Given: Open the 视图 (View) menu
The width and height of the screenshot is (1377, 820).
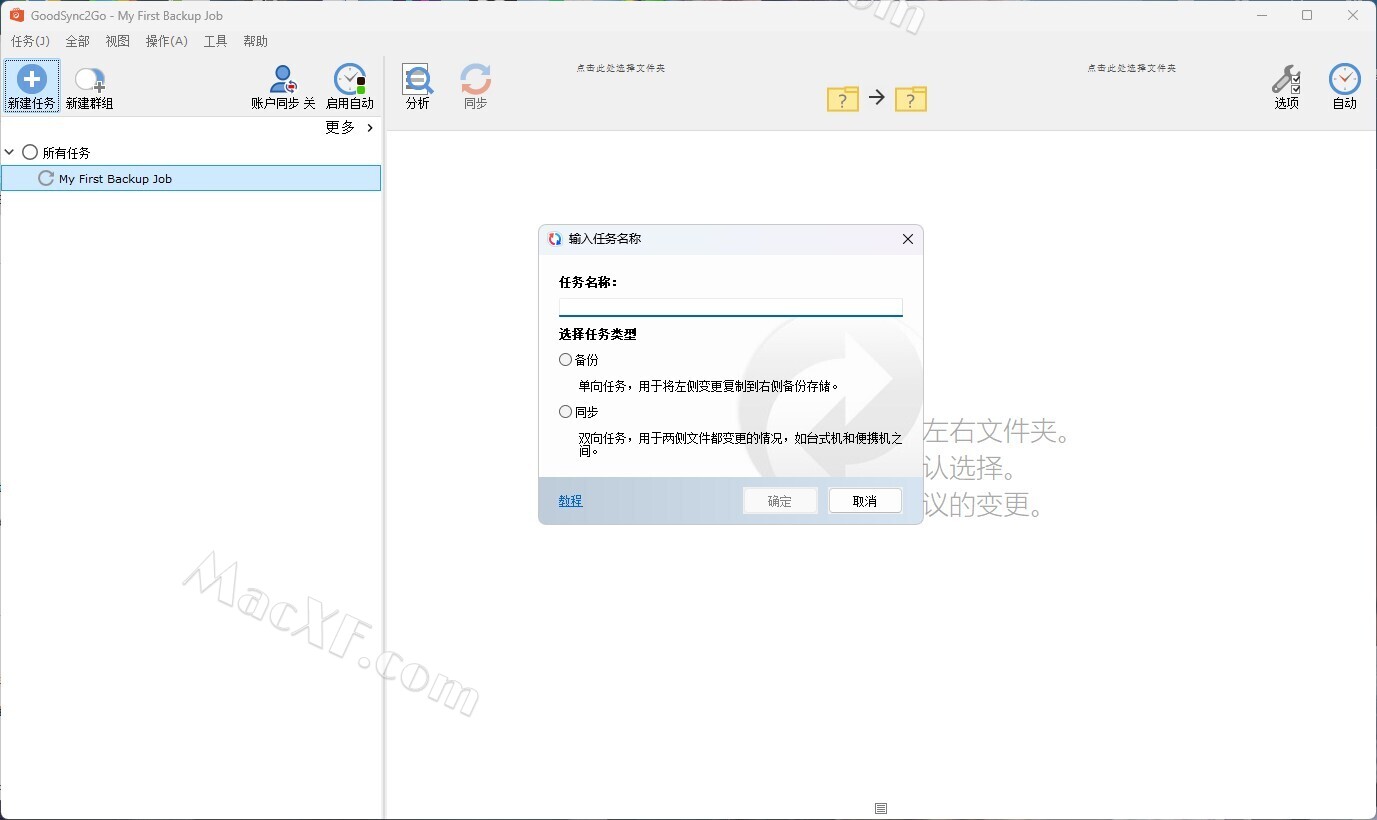Looking at the screenshot, I should (x=118, y=41).
